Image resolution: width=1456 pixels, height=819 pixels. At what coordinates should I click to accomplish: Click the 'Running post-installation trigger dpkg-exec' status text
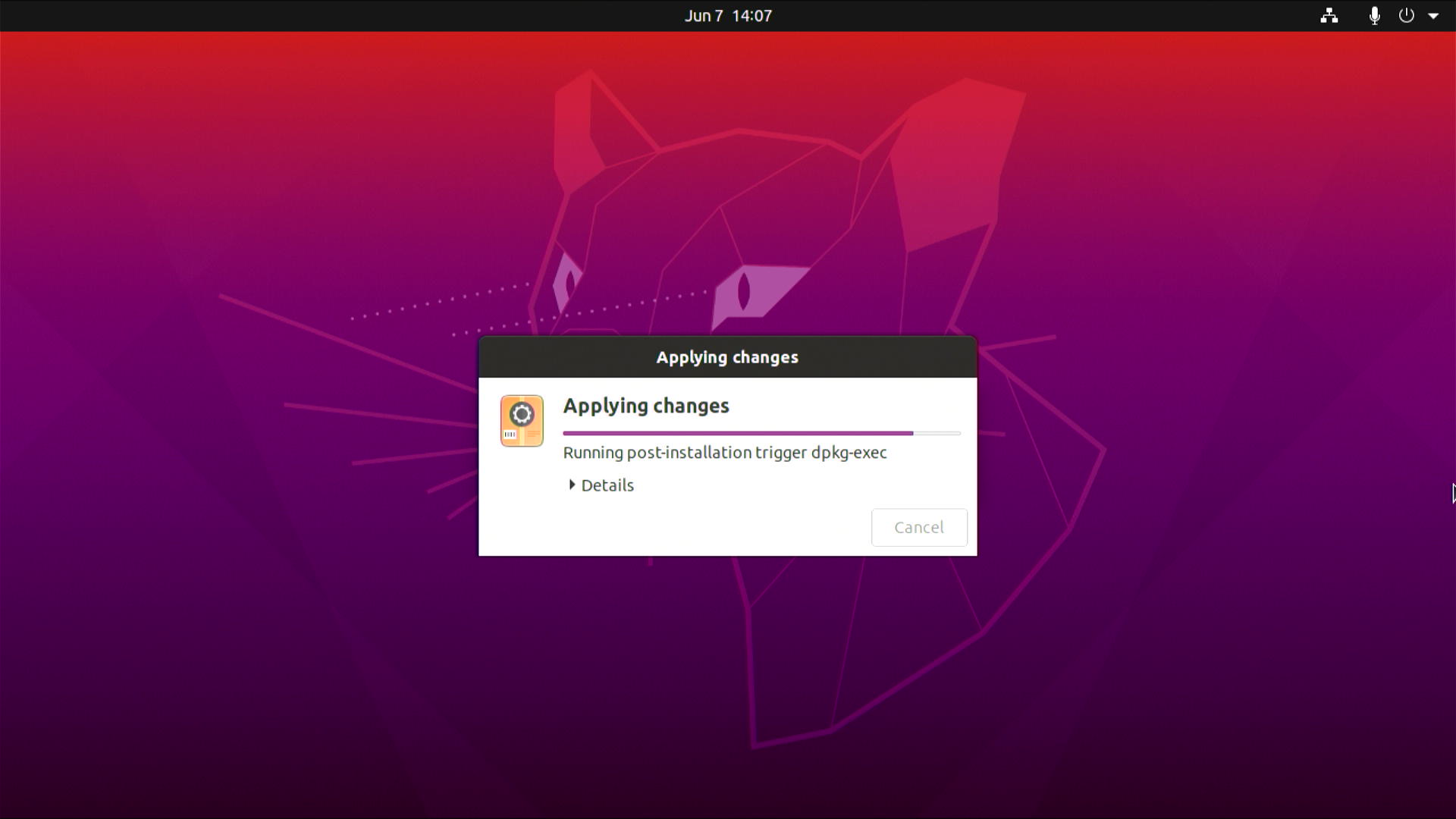[725, 453]
